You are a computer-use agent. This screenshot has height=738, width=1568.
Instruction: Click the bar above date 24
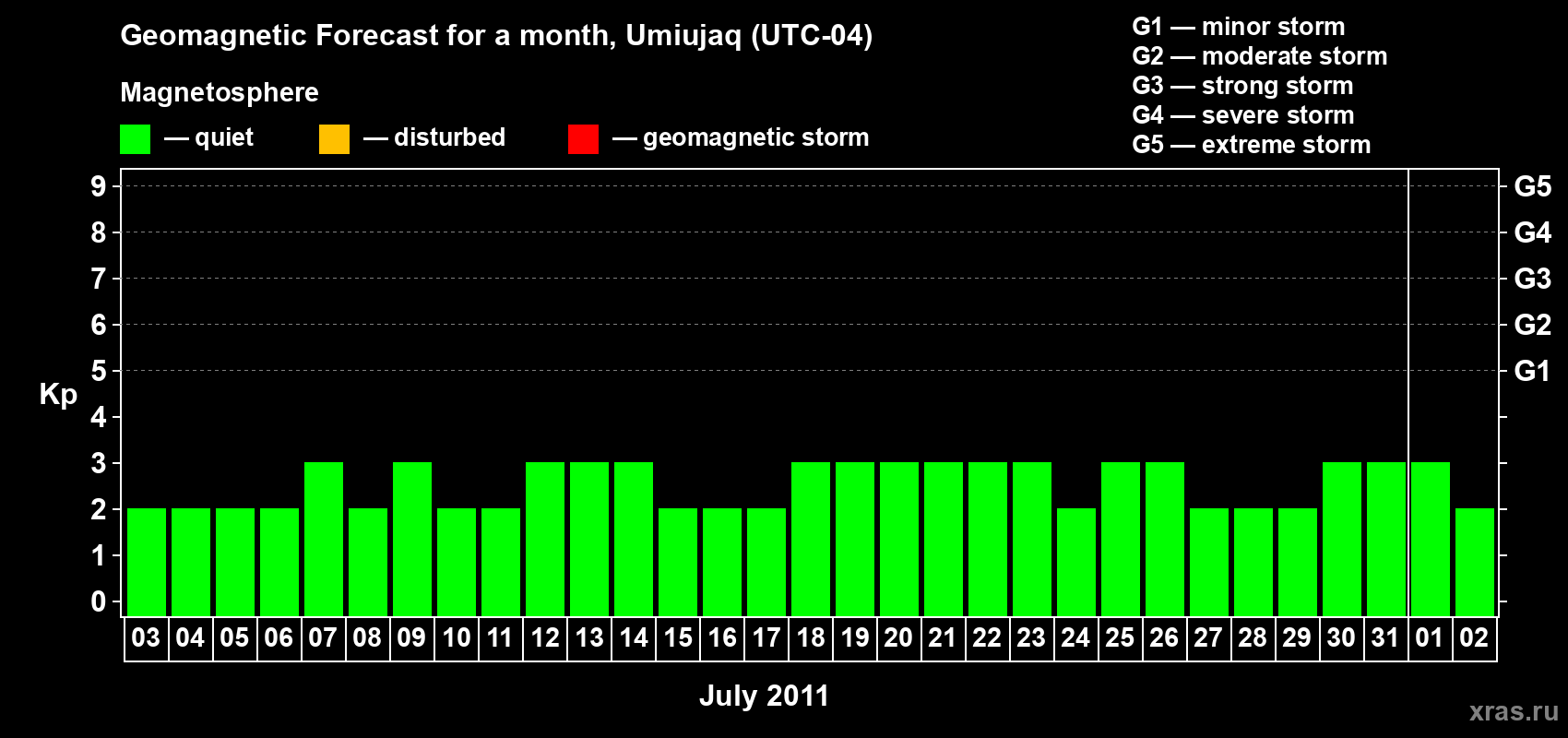(x=1076, y=562)
